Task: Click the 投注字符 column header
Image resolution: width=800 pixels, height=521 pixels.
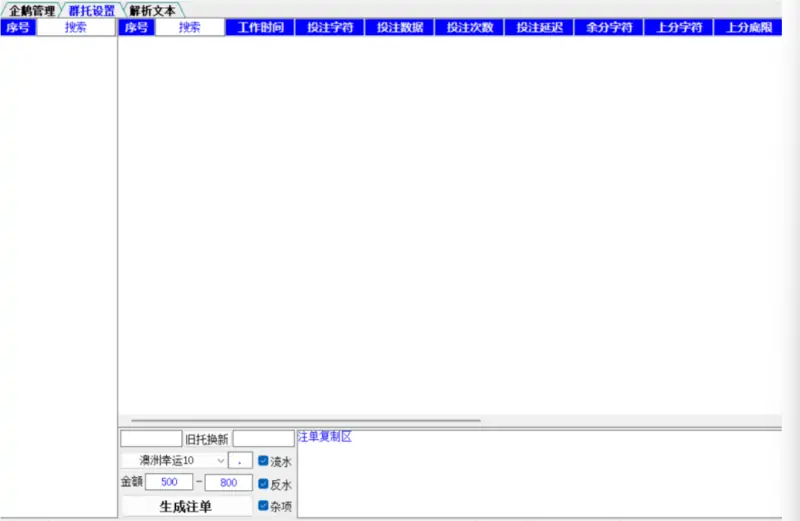Action: pos(330,28)
